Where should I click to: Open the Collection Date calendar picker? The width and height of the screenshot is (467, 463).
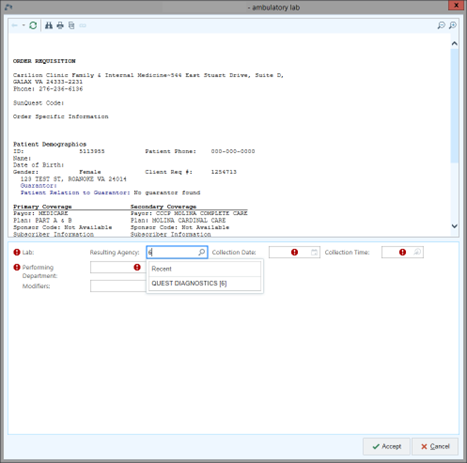314,252
